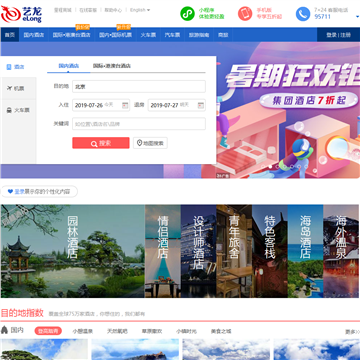Open the 在线客服 online support link
This screenshot has width=360, height=360.
tap(88, 10)
